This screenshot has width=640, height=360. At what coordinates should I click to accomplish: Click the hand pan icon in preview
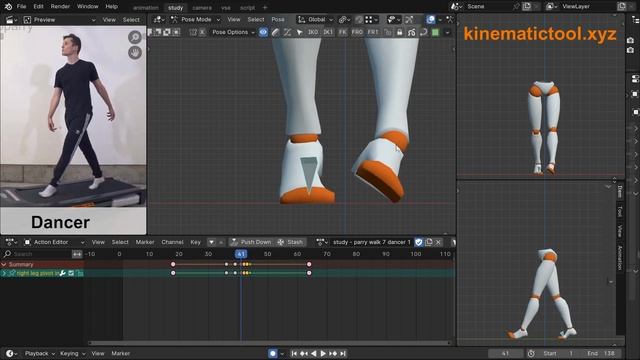(135, 52)
